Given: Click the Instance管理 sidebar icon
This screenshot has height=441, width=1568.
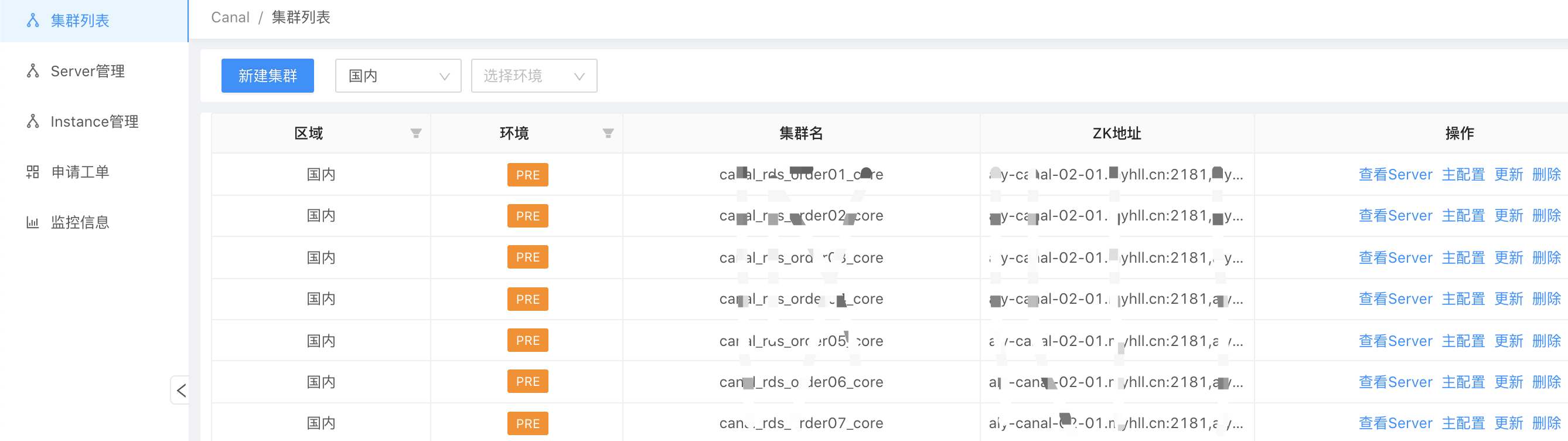Looking at the screenshot, I should point(33,122).
